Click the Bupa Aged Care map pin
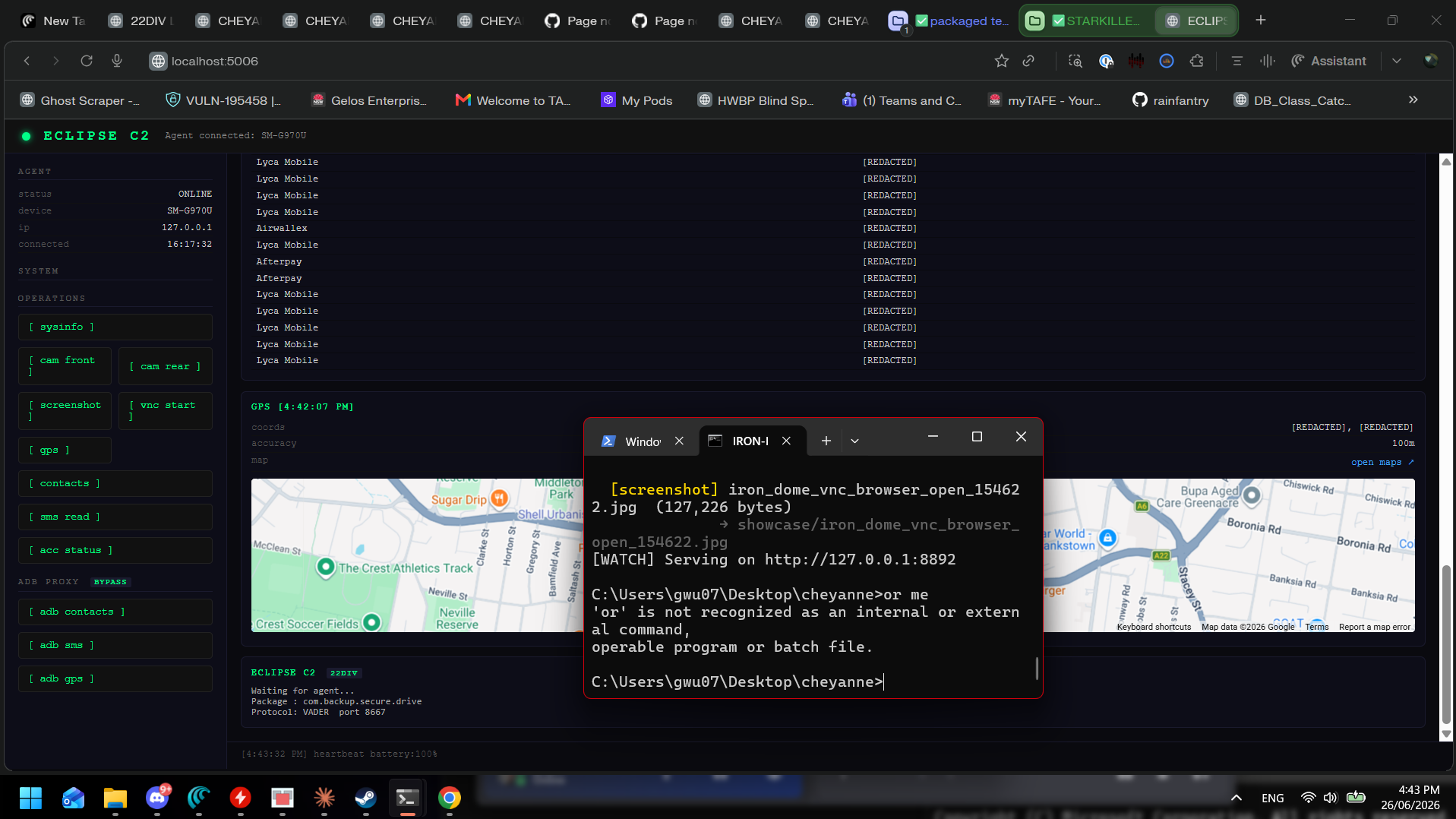 coord(1252,495)
